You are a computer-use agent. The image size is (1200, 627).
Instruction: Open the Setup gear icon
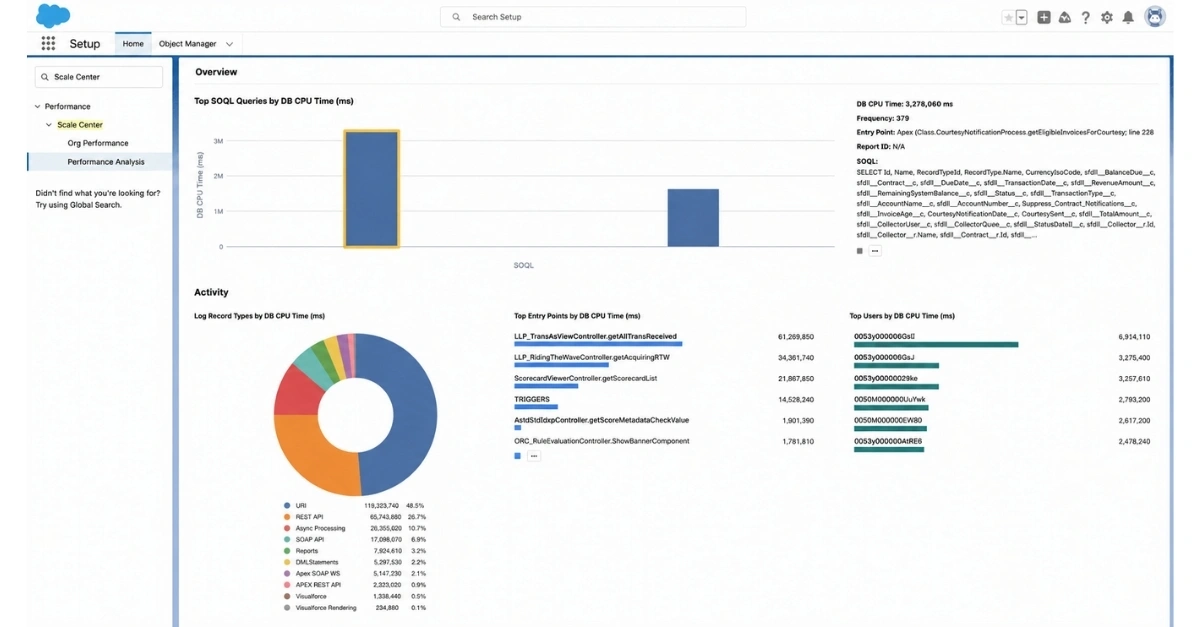click(1107, 17)
